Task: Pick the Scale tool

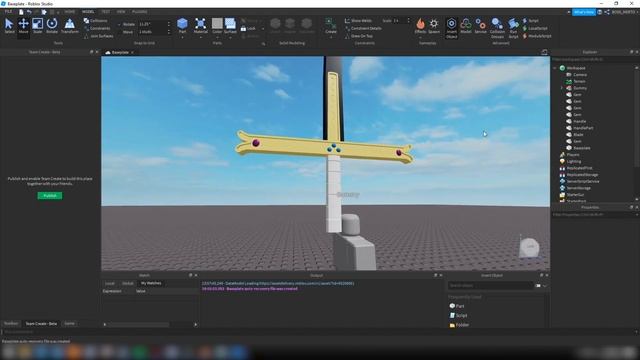Action: 38,26
